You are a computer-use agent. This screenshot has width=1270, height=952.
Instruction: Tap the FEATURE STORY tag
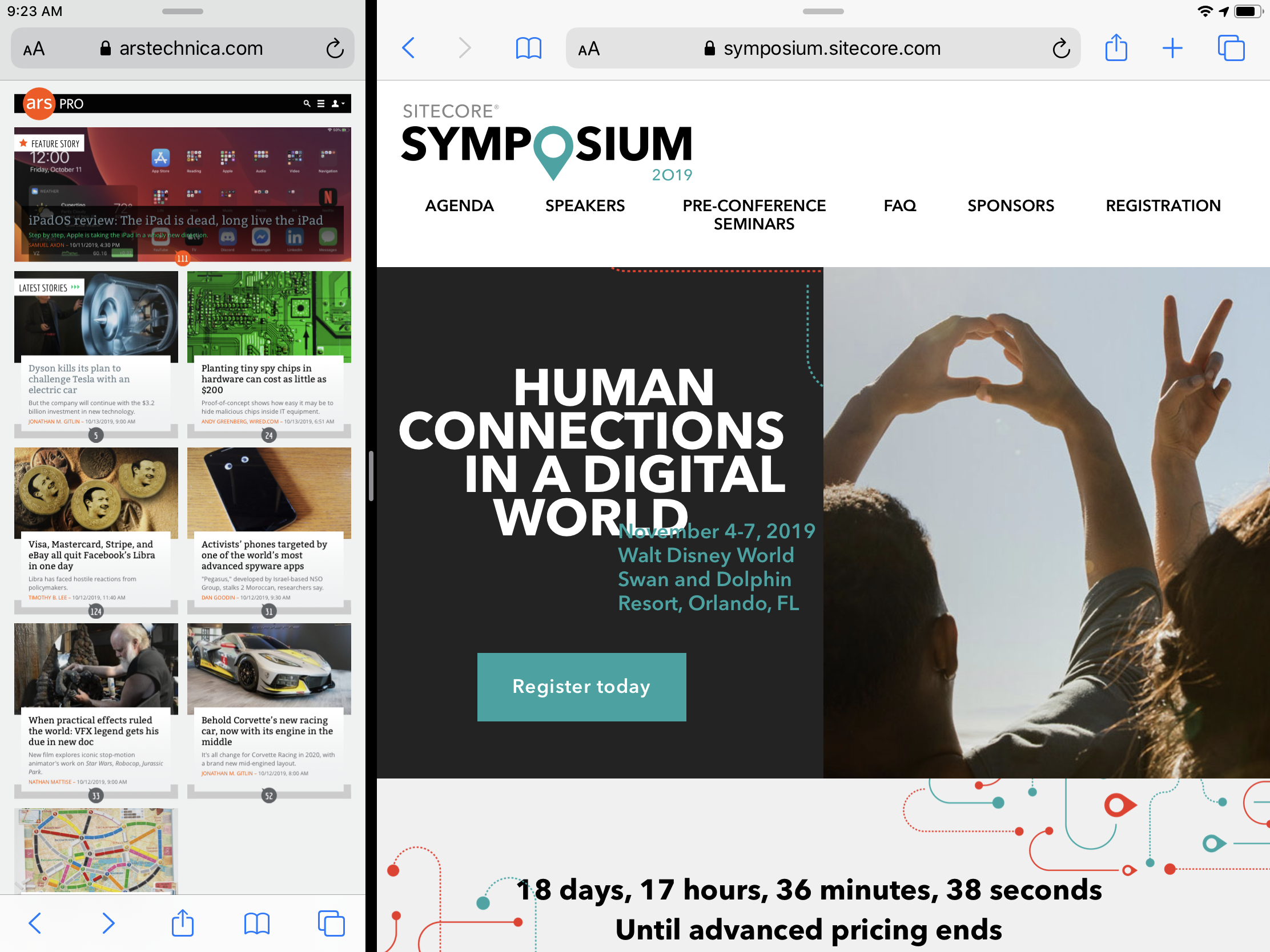tap(49, 143)
